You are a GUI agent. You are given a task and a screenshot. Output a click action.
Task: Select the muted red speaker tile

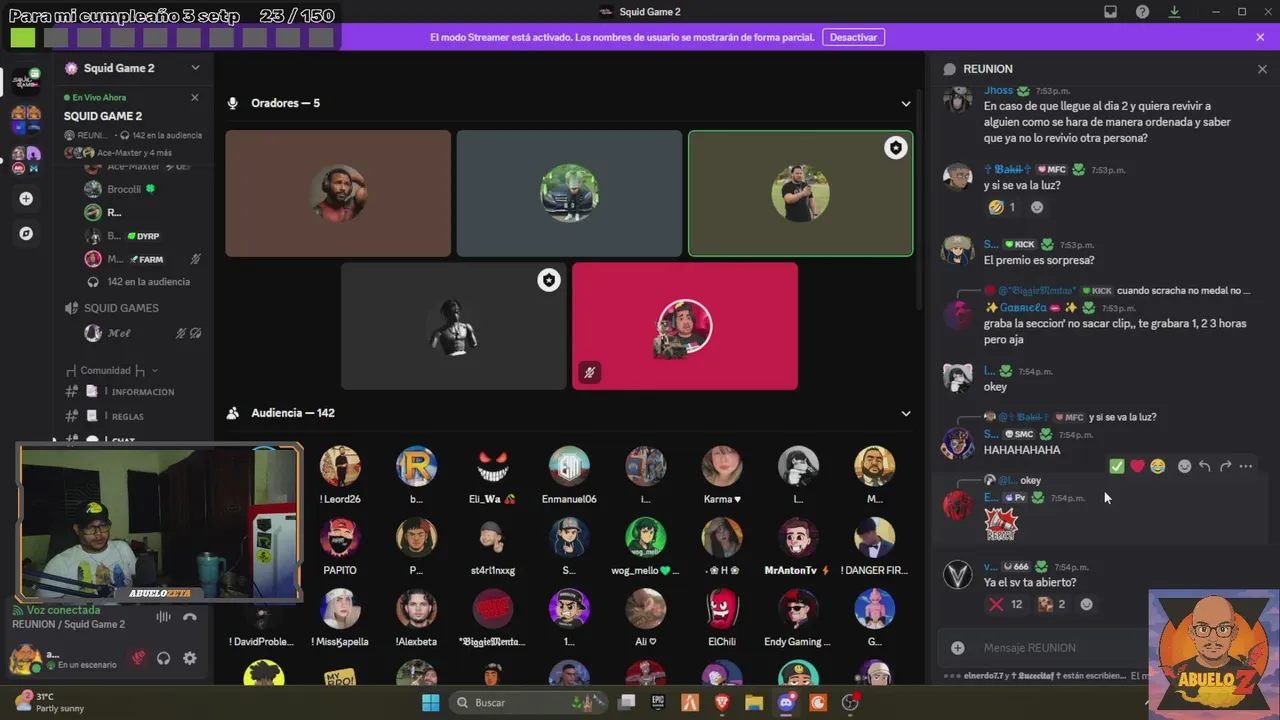tap(685, 326)
